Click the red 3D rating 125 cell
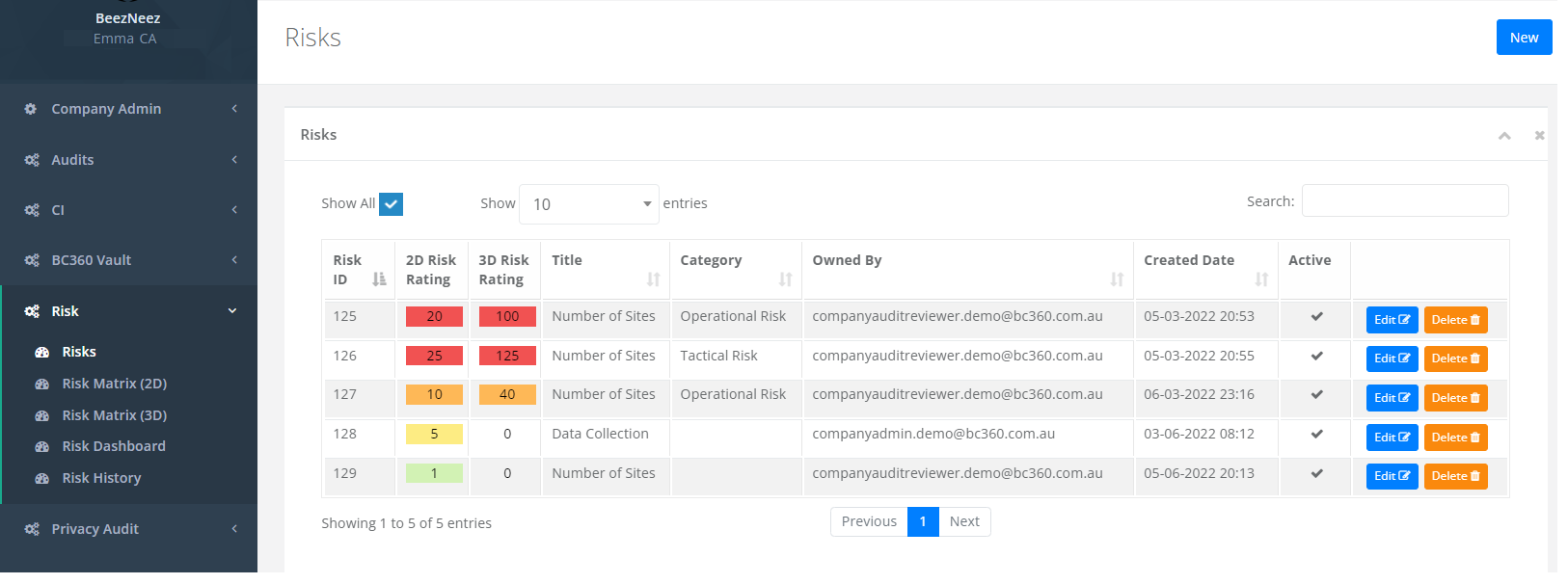 point(507,356)
